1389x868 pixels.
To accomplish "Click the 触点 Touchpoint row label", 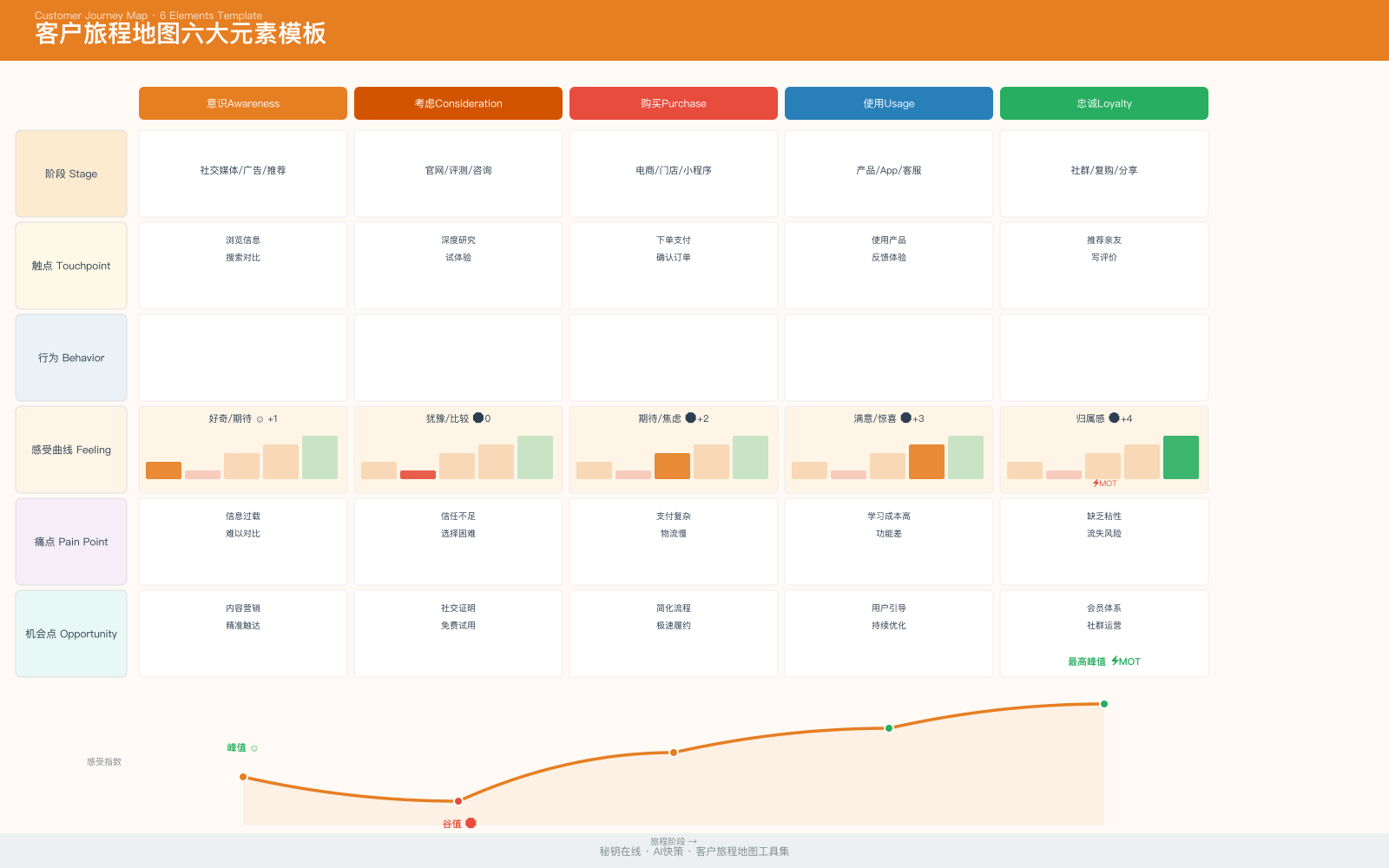I will pyautogui.click(x=71, y=266).
